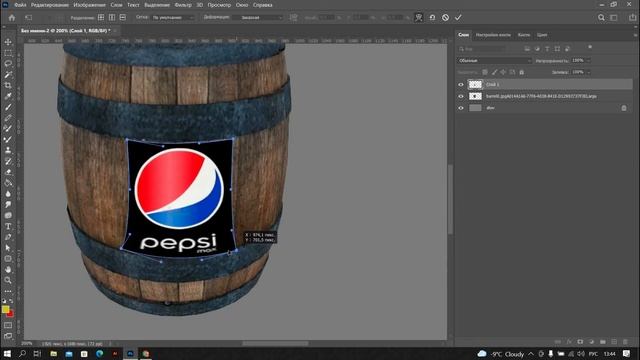Select the Blur tool

(x=8, y=193)
